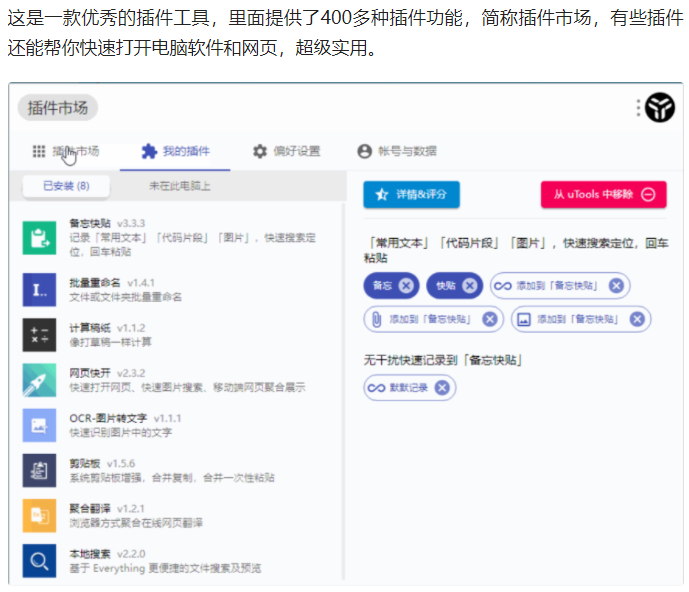Remove the 默默记录 tag
Image resolution: width=689 pixels, height=592 pixels.
click(x=442, y=388)
